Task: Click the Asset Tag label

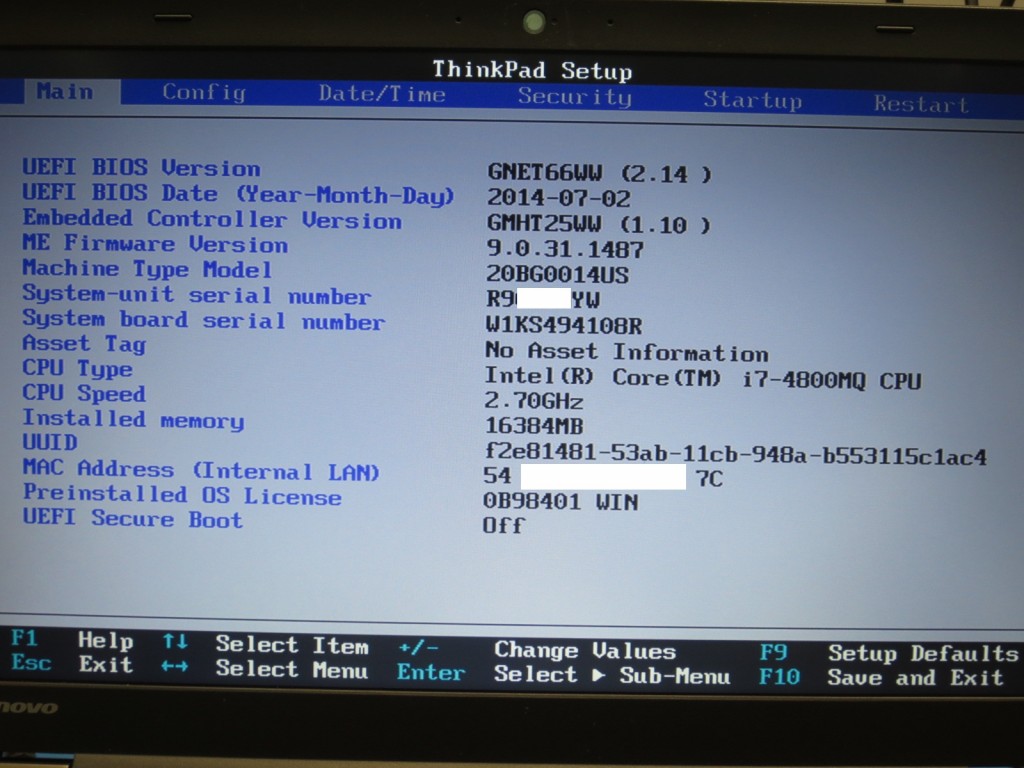Action: tap(84, 344)
